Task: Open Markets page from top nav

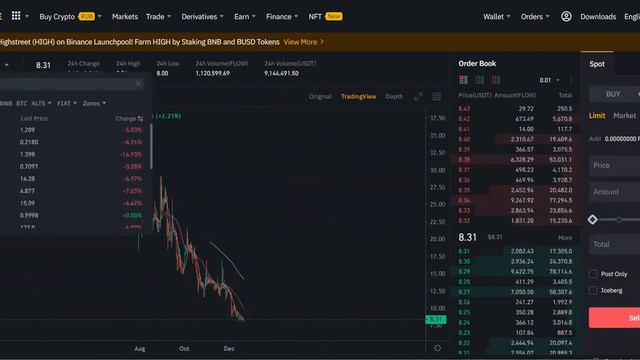Action: tap(124, 17)
